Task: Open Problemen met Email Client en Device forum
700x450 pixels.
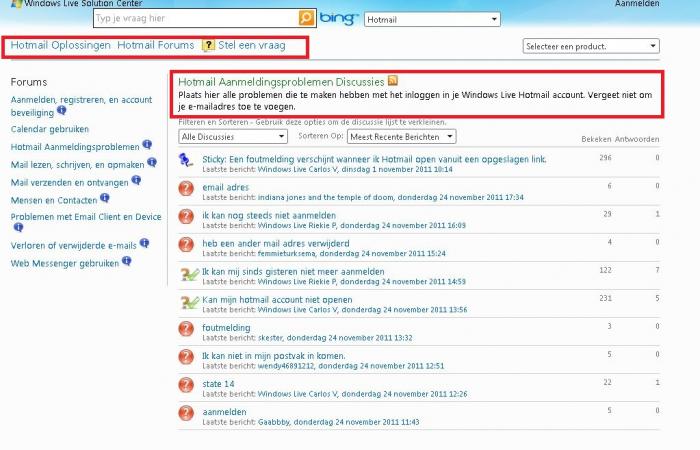Action: (86, 217)
